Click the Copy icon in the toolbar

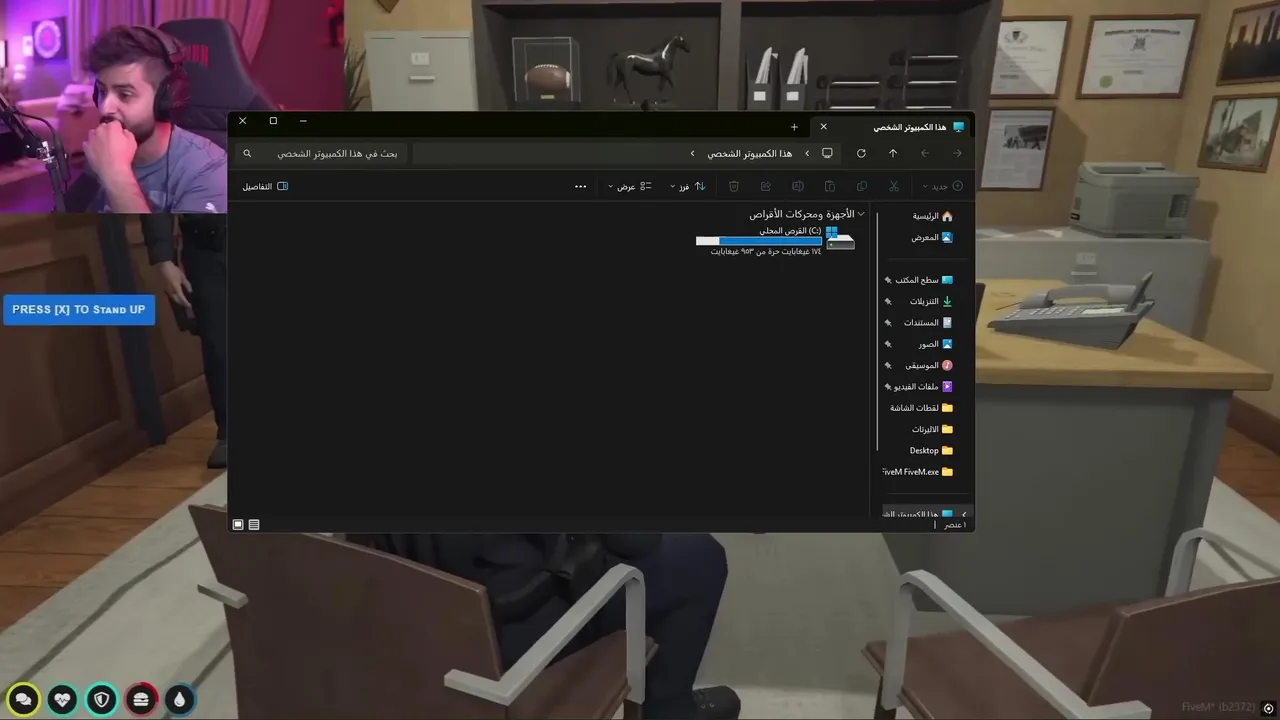[x=862, y=186]
